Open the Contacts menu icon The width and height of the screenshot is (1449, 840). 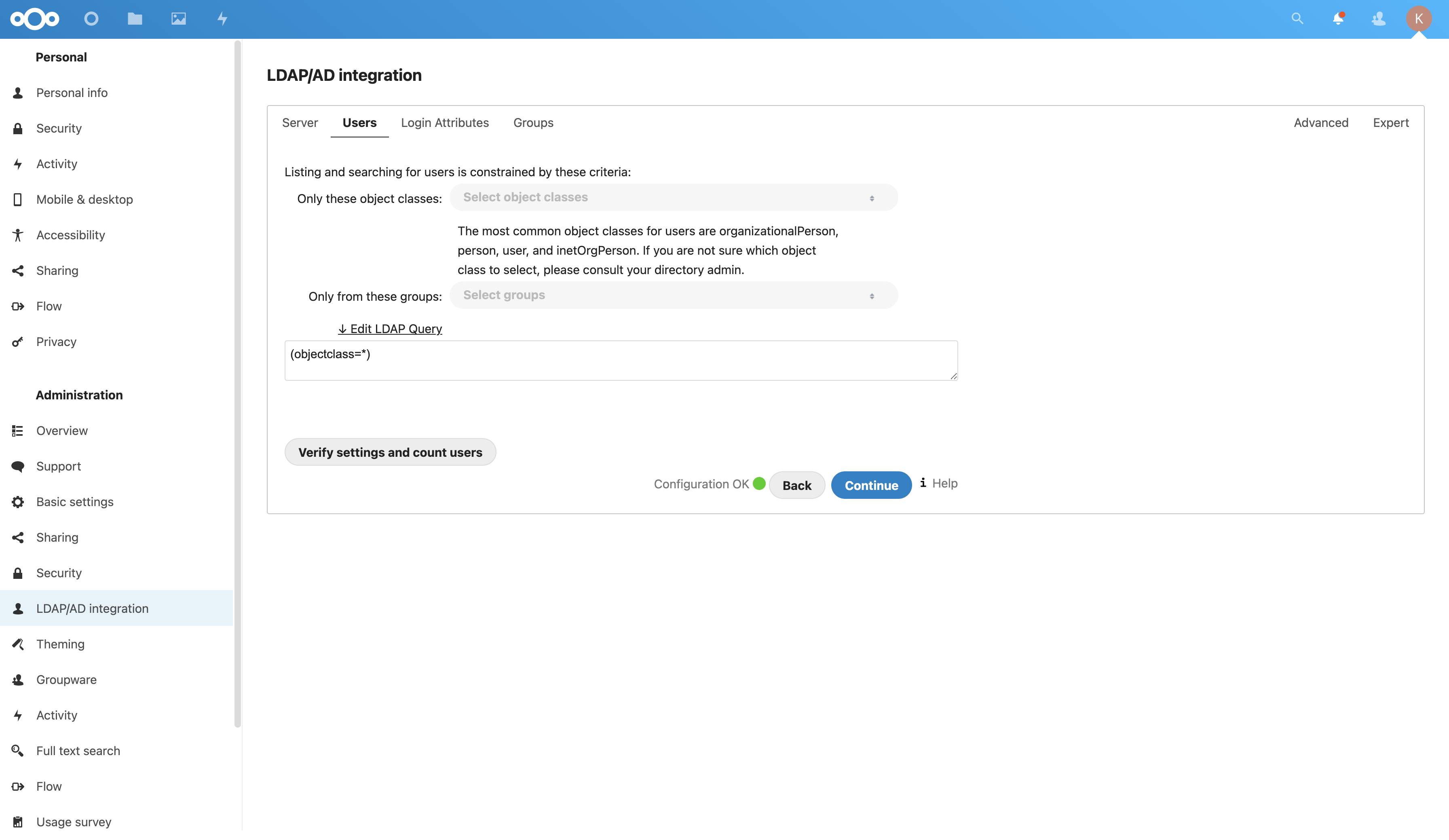tap(1378, 19)
